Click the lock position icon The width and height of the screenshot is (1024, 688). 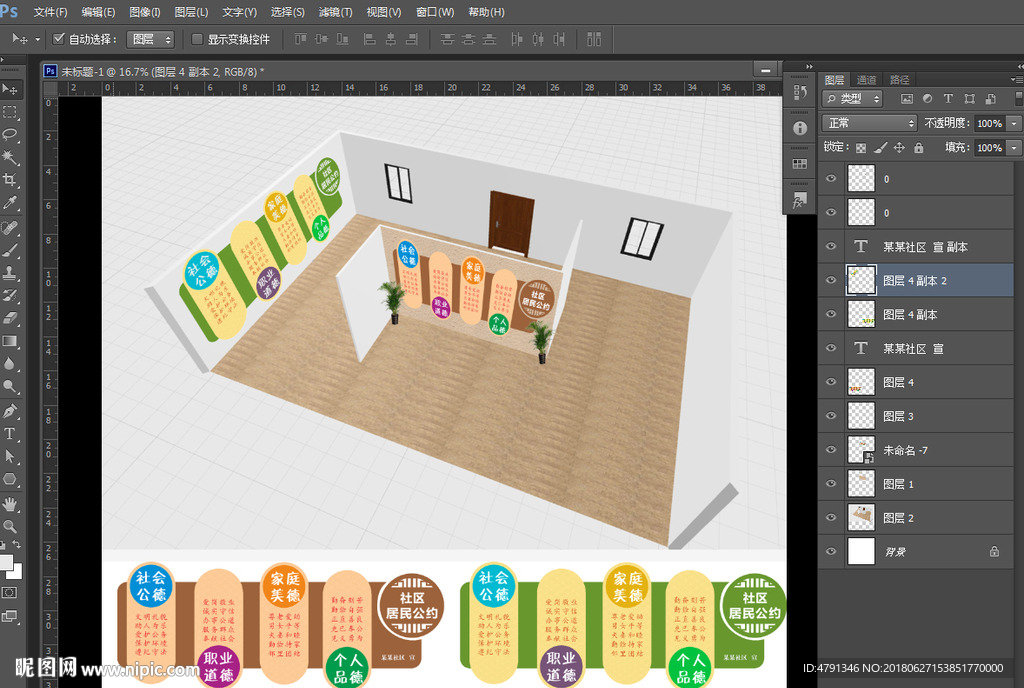pyautogui.click(x=899, y=148)
